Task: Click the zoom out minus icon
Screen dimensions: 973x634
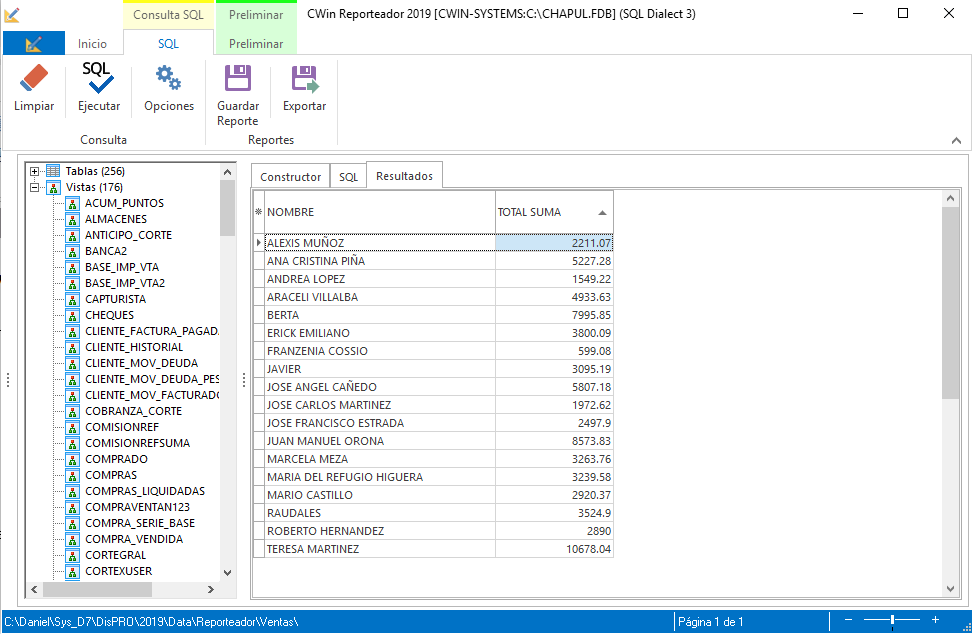Action: 848,621
